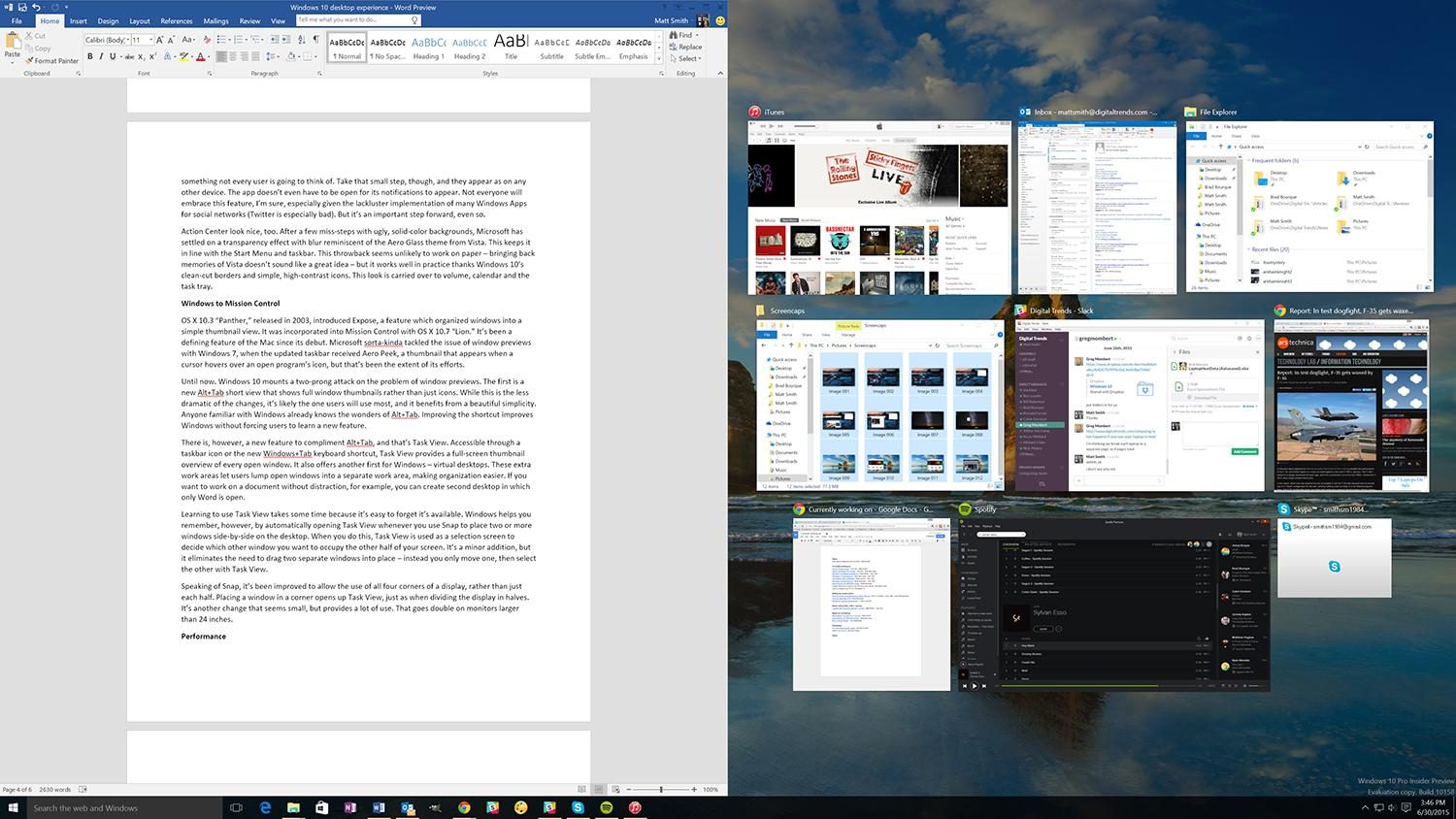1456x819 pixels.
Task: Toggle underline formatting in Word
Action: 113,56
